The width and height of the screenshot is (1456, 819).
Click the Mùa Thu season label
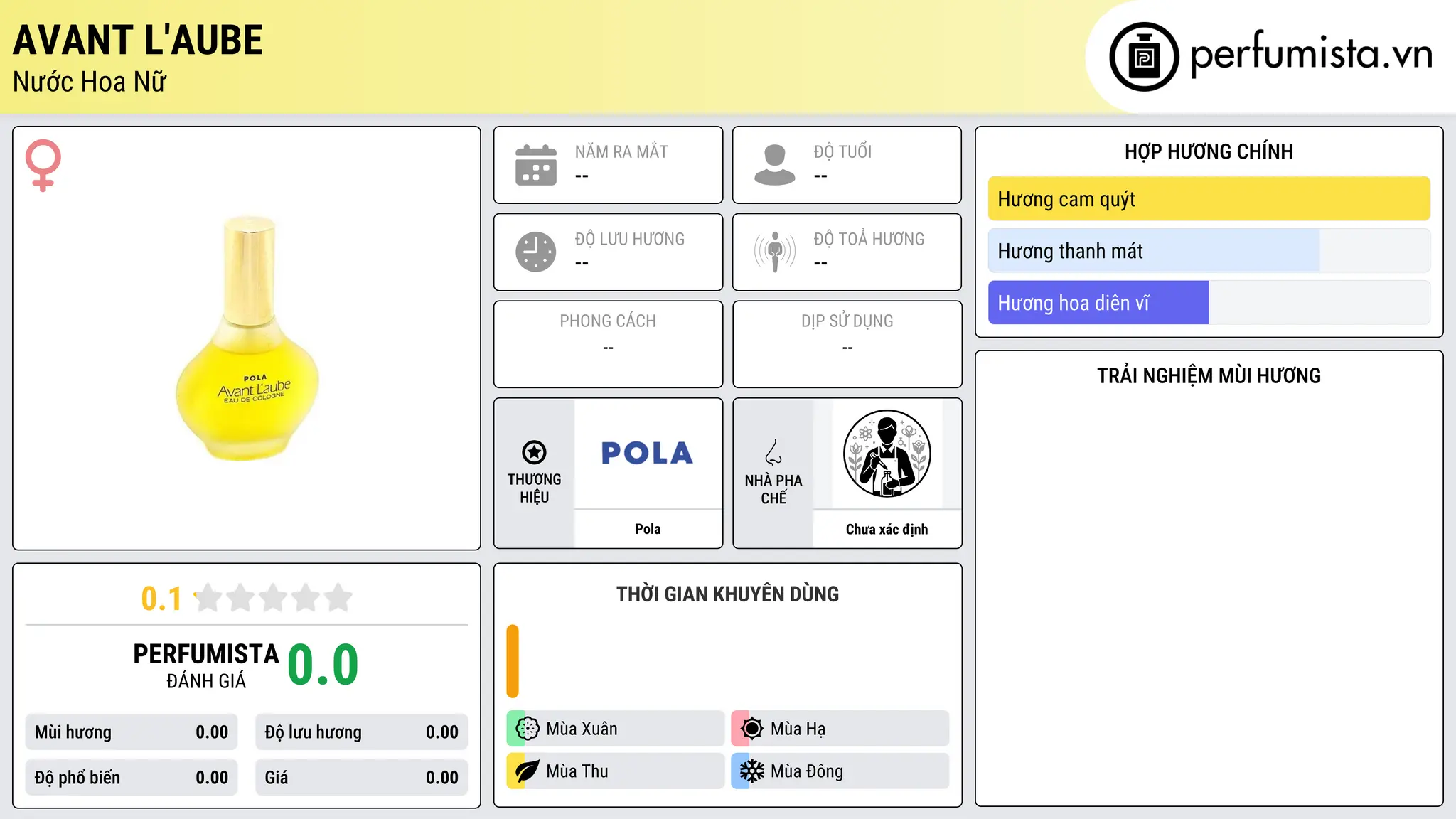pyautogui.click(x=577, y=771)
